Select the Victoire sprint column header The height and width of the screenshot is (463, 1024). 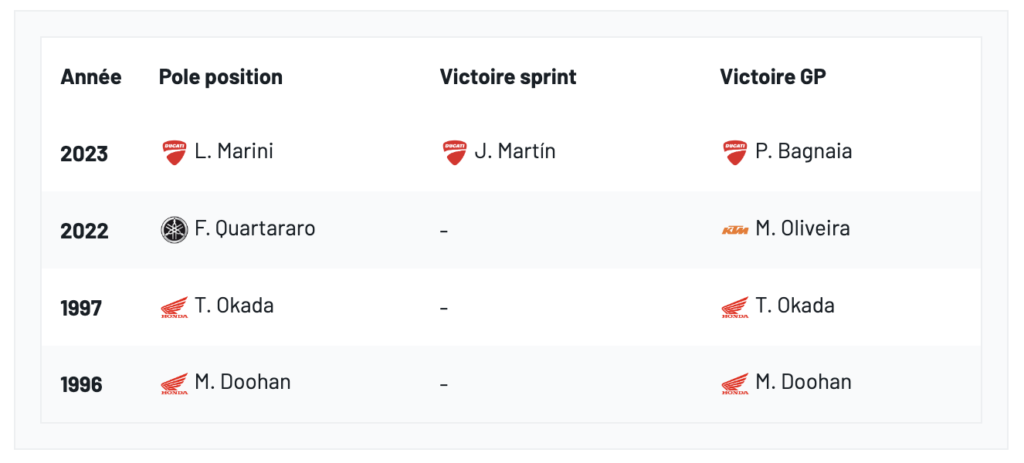508,77
